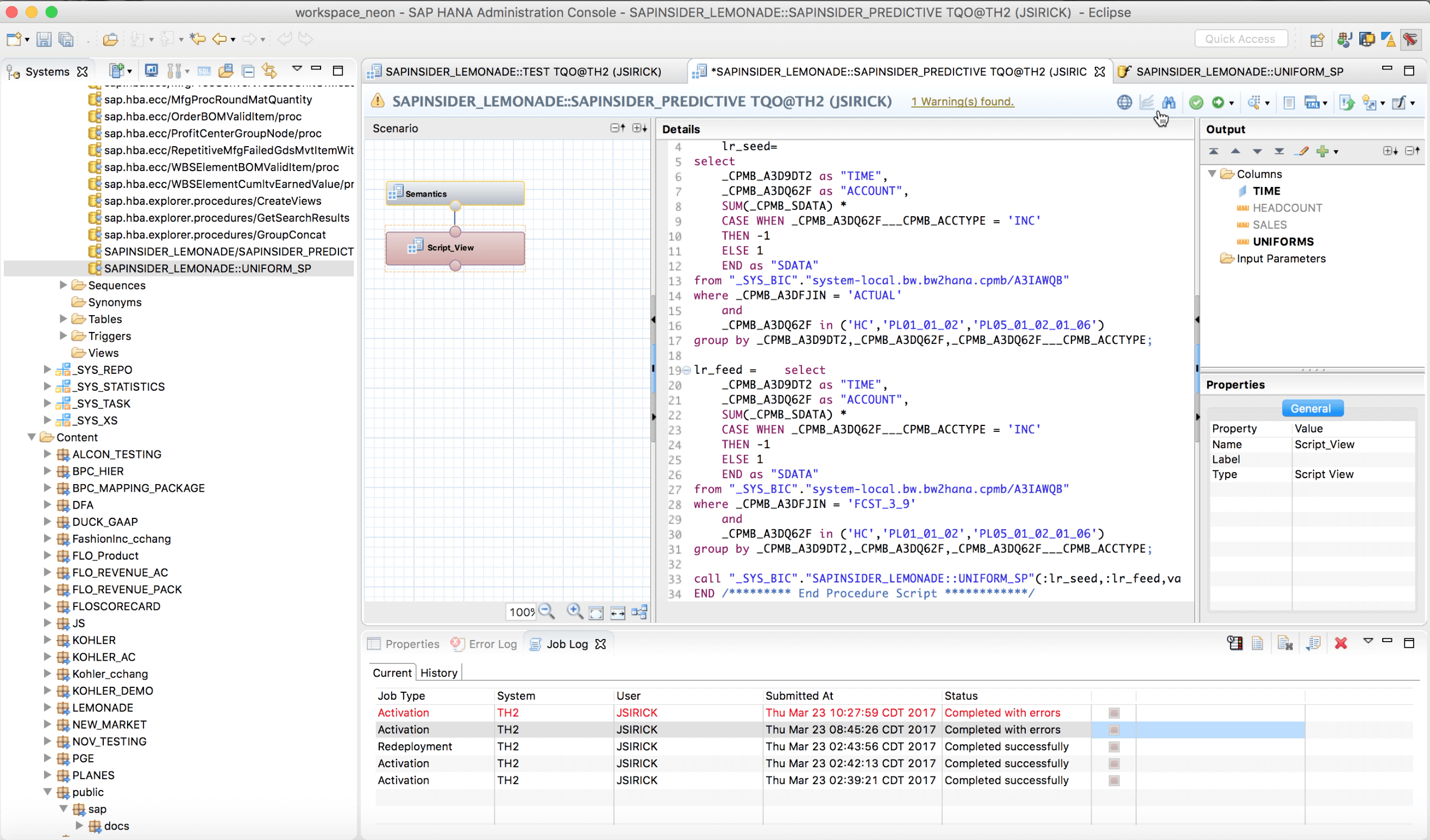This screenshot has height=840, width=1430.
Task: Click the zoom-out magnifier in Scenario
Action: (547, 611)
